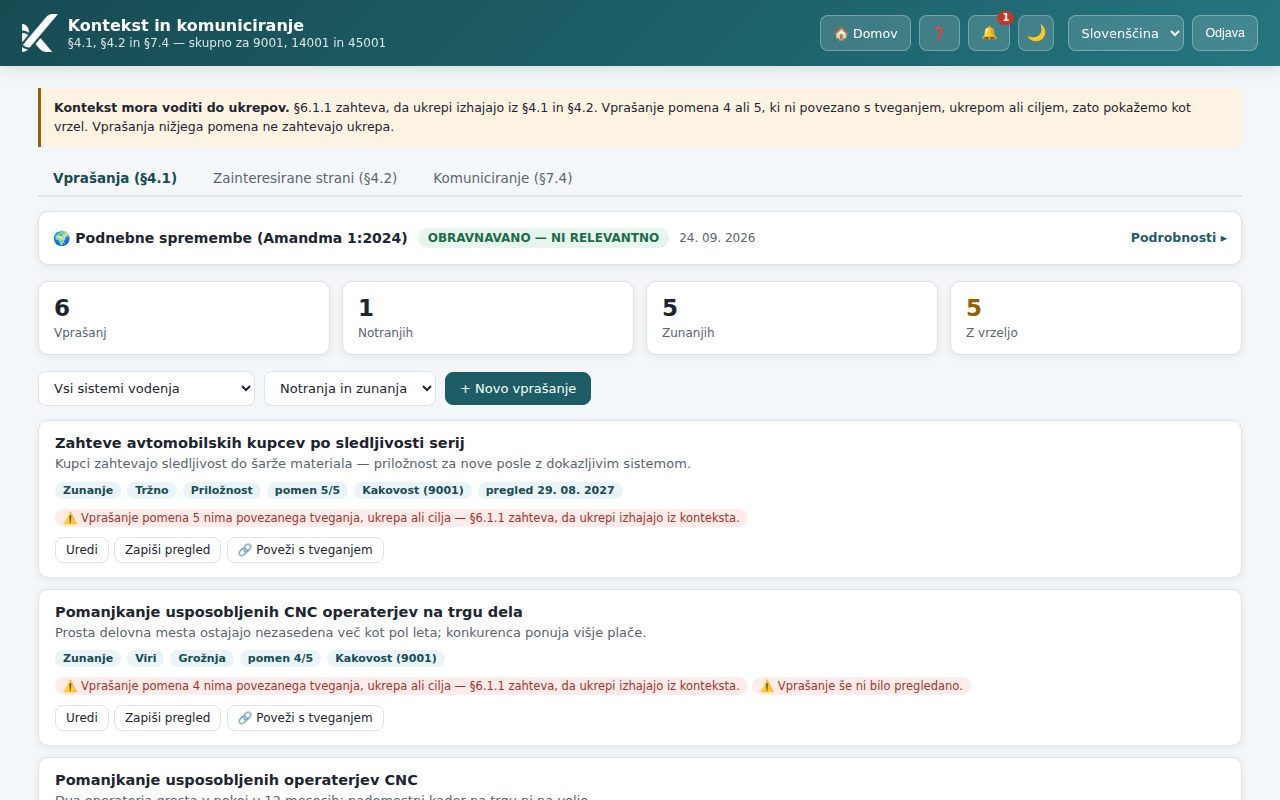Click the Grožnja tag
1280x800 pixels.
pyautogui.click(x=203, y=659)
